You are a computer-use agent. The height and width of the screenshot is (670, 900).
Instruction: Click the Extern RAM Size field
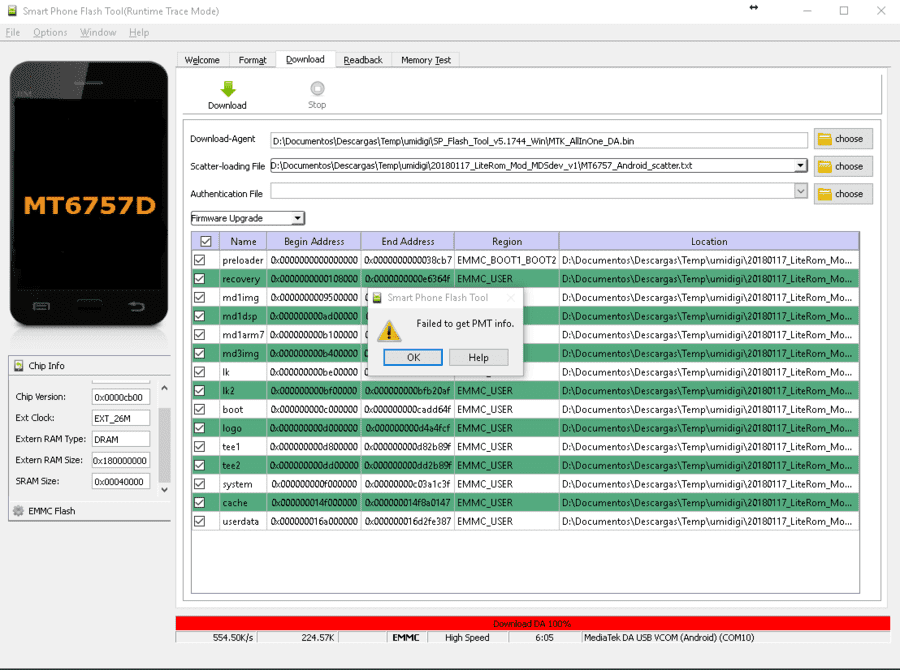pos(121,460)
